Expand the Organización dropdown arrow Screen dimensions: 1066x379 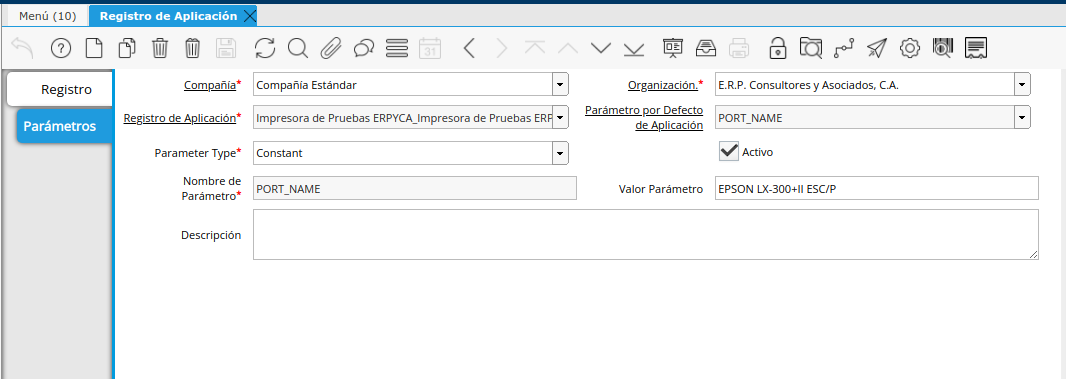coord(1022,85)
